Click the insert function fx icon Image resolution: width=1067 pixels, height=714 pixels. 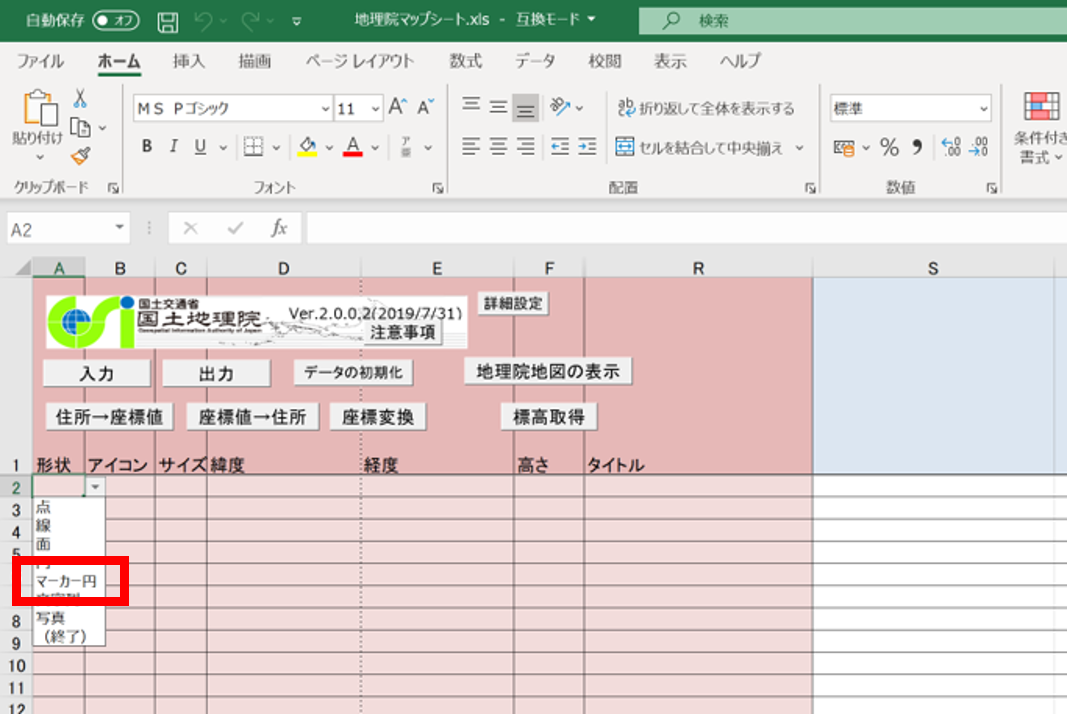point(278,228)
